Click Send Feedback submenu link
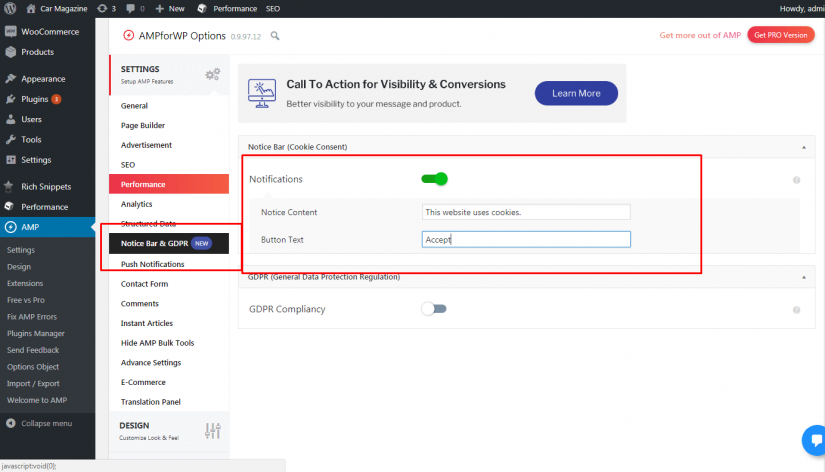Image resolution: width=825 pixels, height=472 pixels. [33, 350]
